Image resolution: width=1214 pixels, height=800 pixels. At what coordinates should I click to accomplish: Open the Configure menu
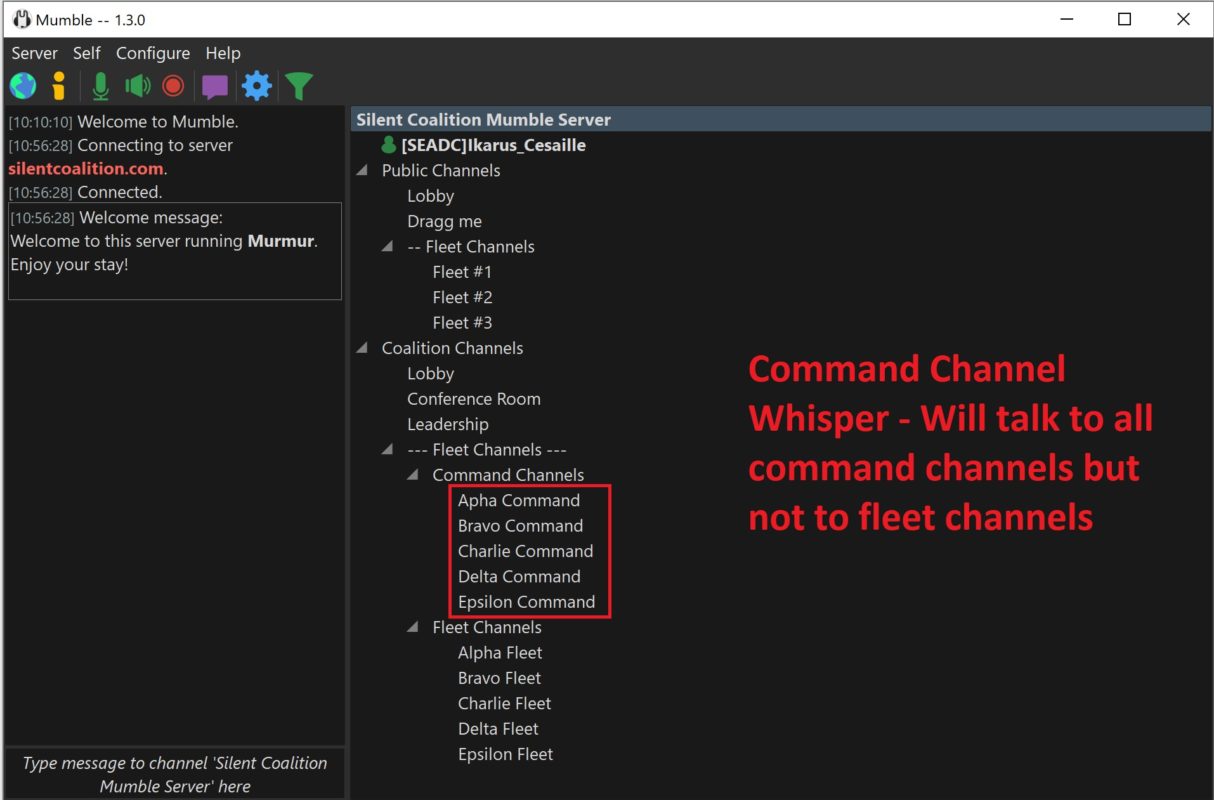(x=153, y=53)
